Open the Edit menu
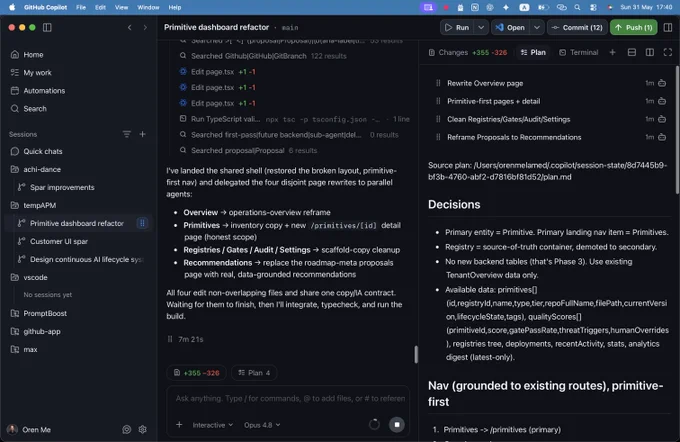Screen dimensions: 680x442 tap(100, 7)
